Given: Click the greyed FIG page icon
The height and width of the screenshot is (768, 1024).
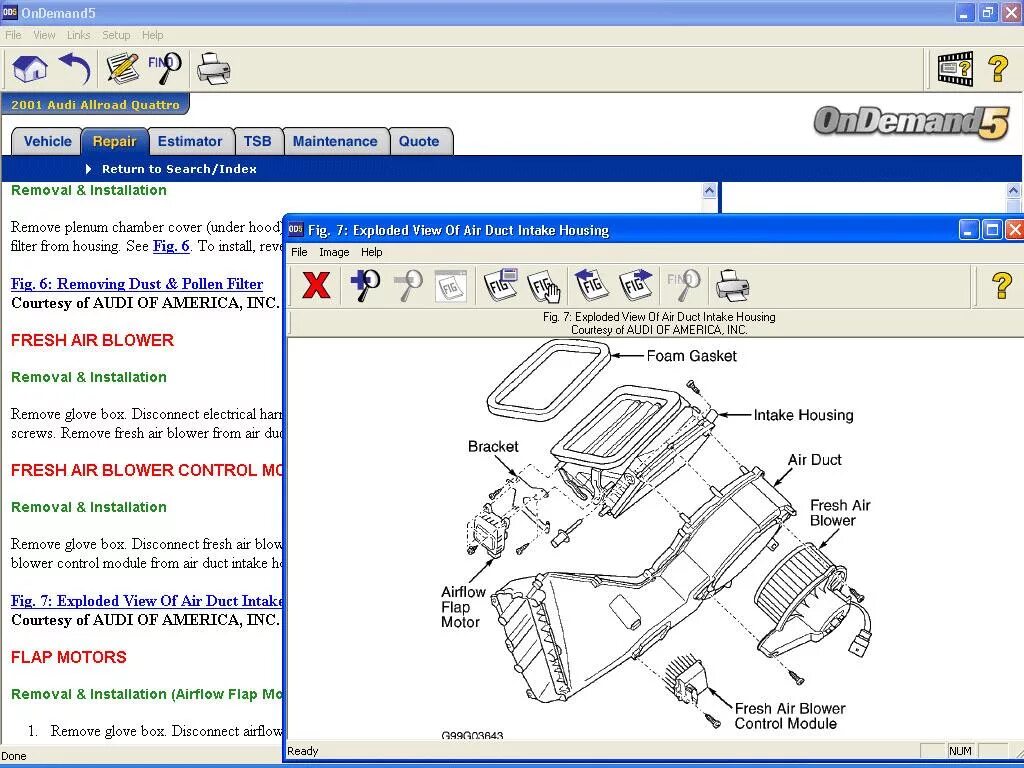Looking at the screenshot, I should tap(451, 285).
